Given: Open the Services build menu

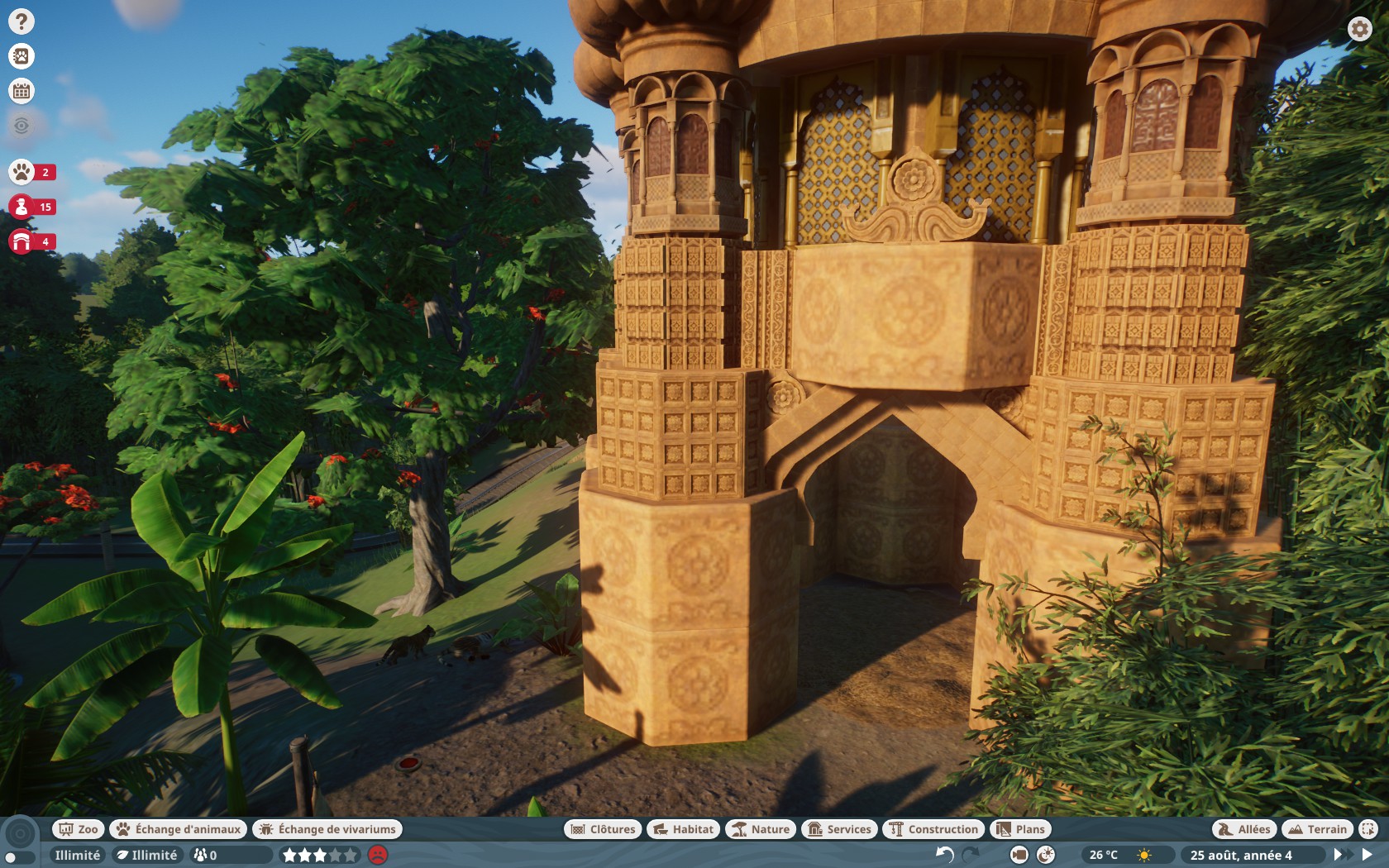Looking at the screenshot, I should point(839,829).
